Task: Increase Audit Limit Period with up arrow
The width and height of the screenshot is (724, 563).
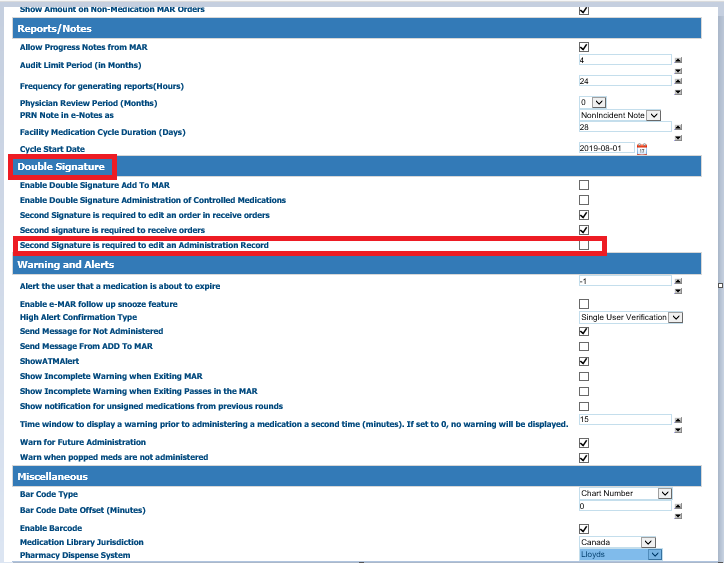Action: [678, 61]
